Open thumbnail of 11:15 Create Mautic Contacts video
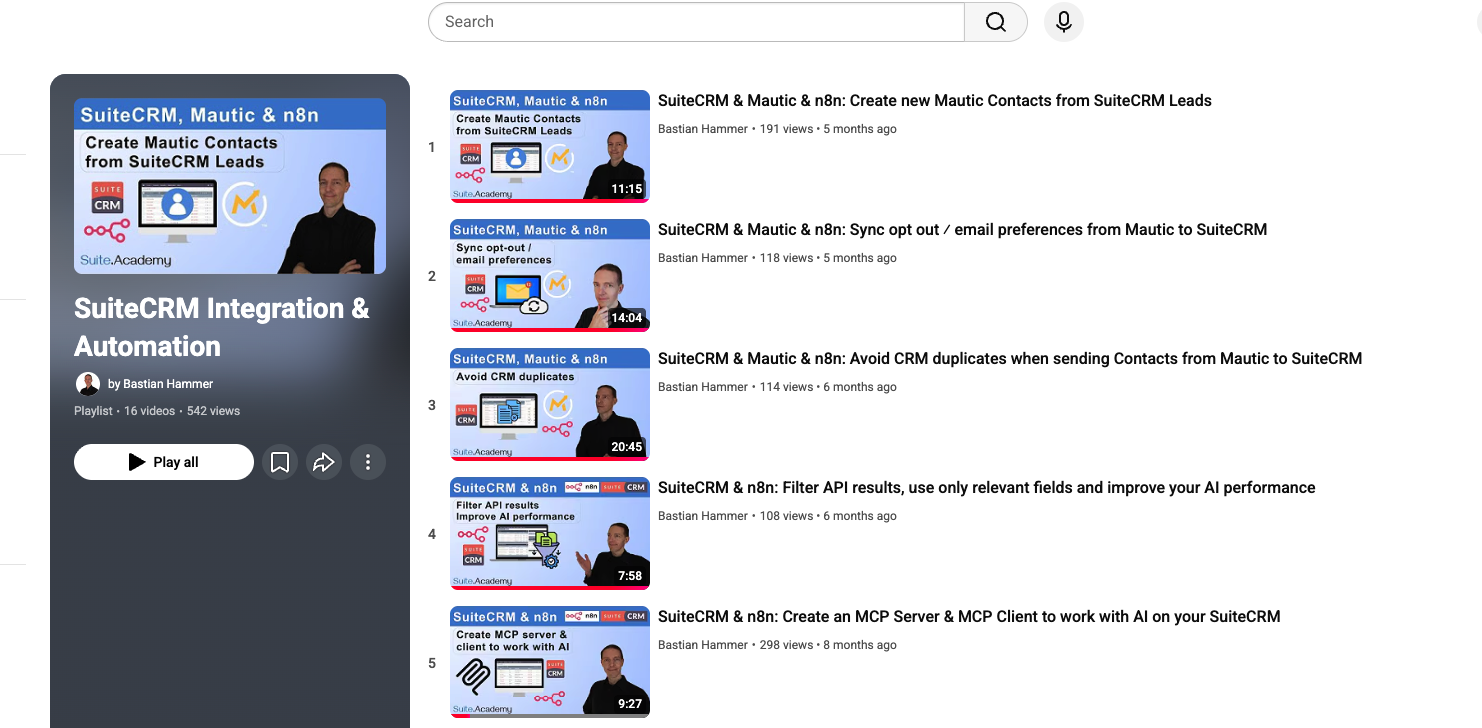This screenshot has width=1482, height=728. [550, 146]
